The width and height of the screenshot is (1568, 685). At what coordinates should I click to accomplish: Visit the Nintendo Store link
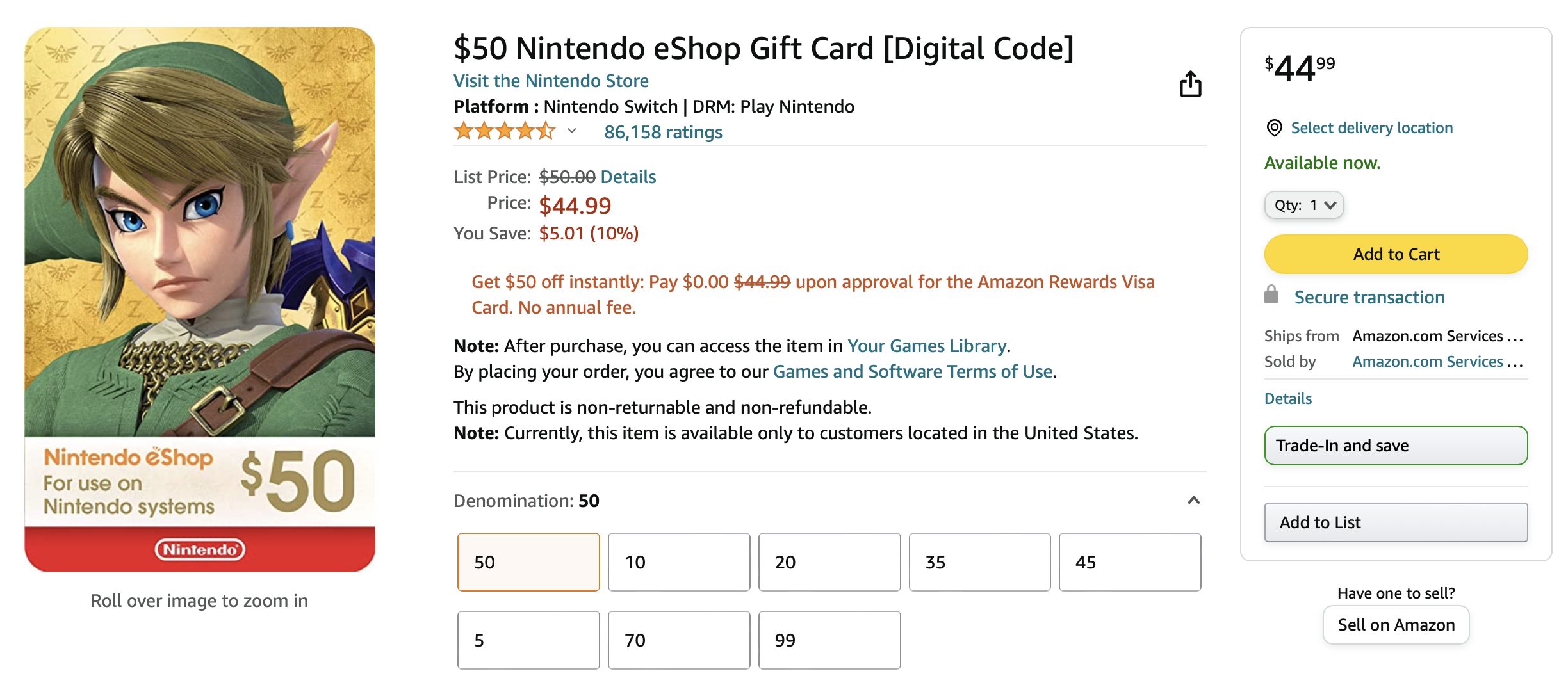pos(551,81)
